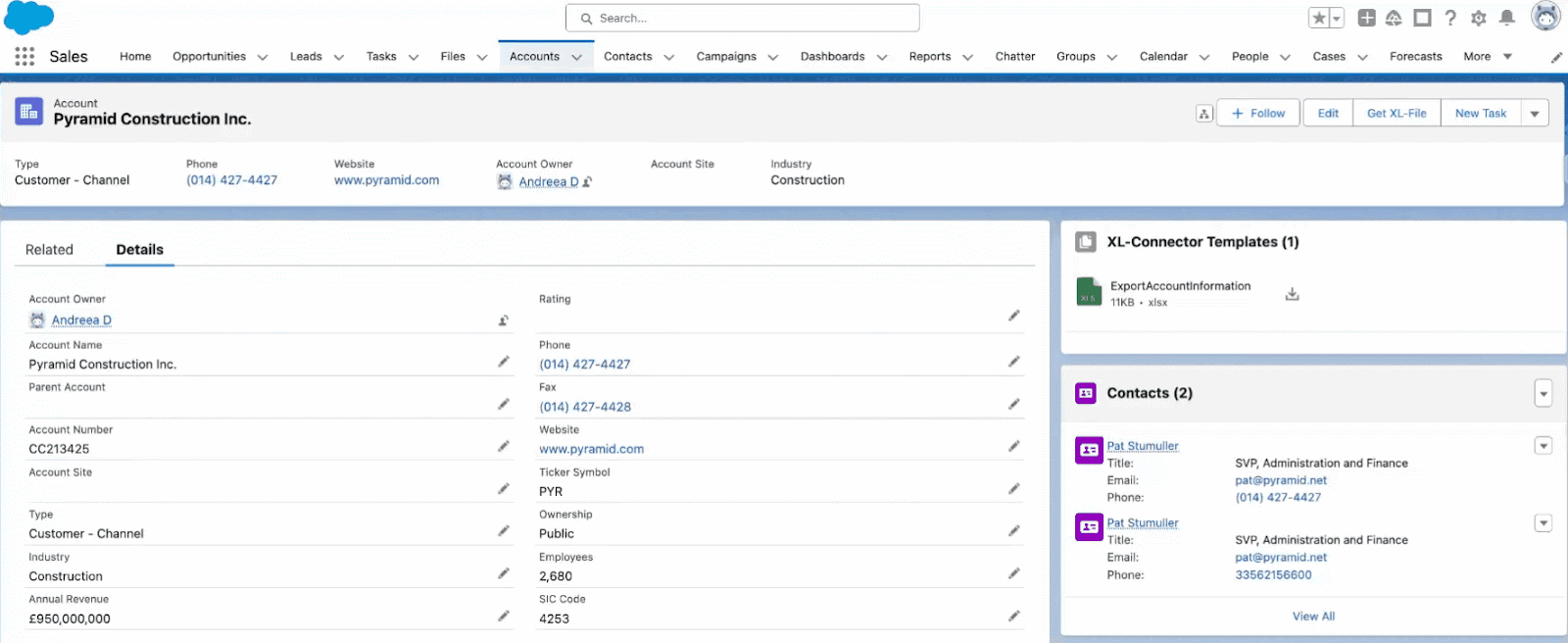Open more actions dropdown next to New Task
1568x643 pixels.
point(1535,114)
